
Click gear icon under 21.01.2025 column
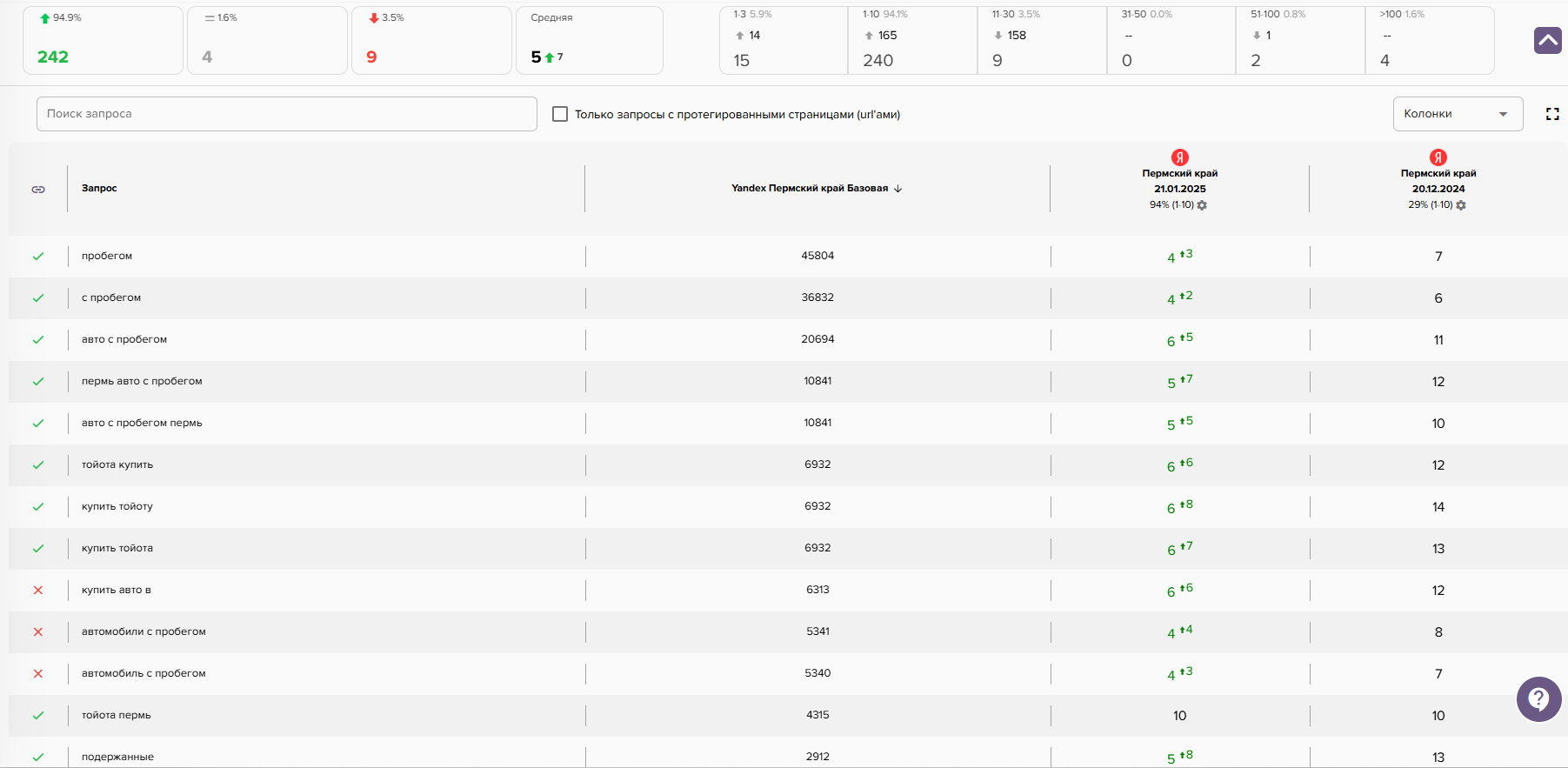tap(1202, 205)
